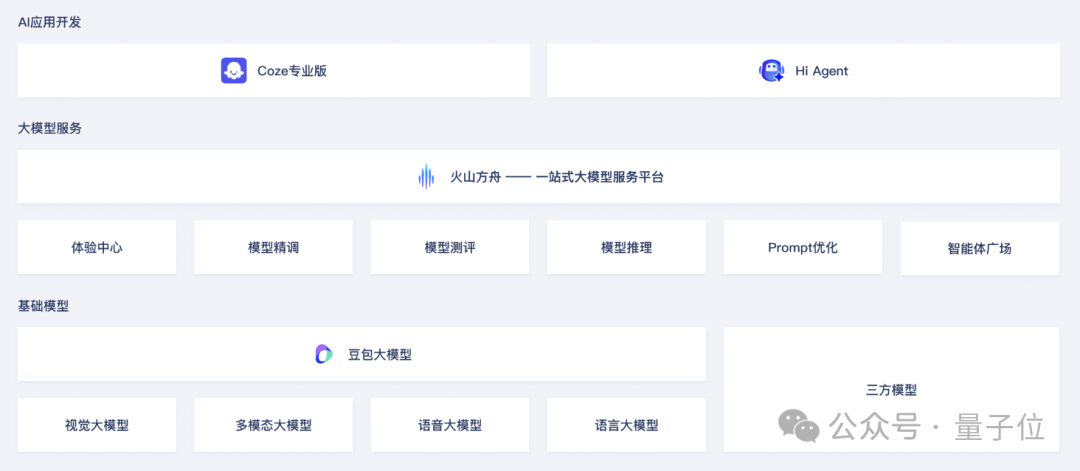Open the 豆包大模型 card

pyautogui.click(x=362, y=354)
